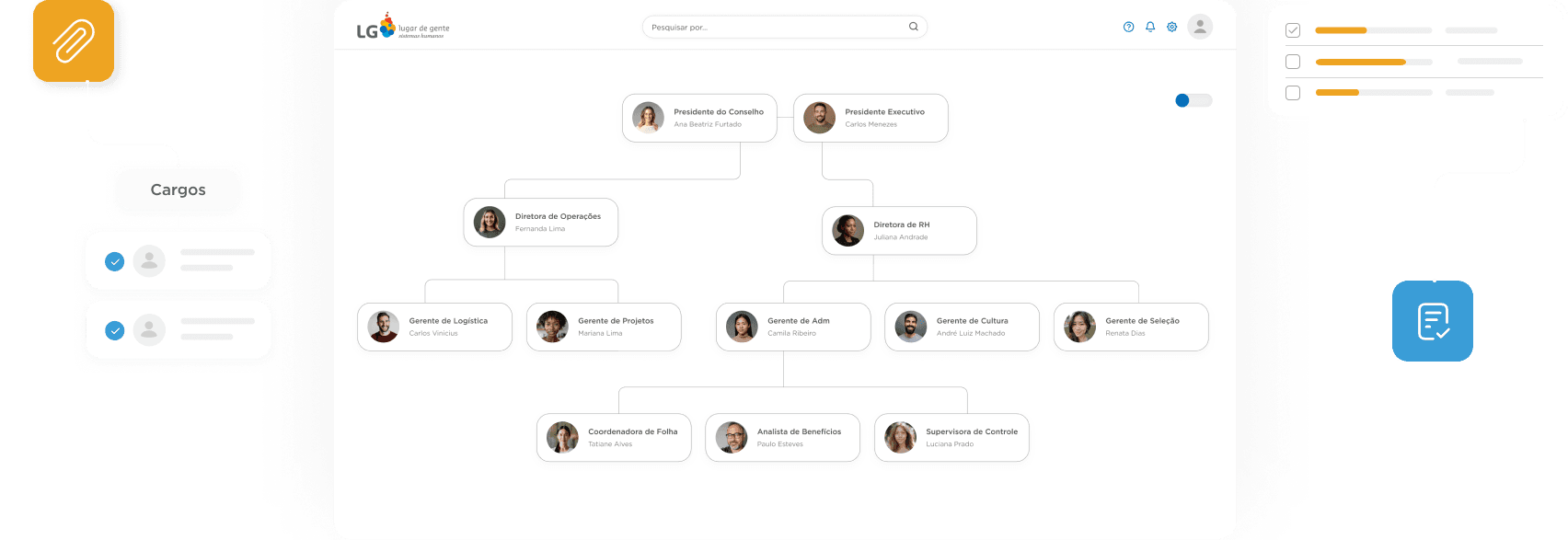Click the LG lugar de gente logo
Image resolution: width=1568 pixels, height=540 pixels.
[x=402, y=28]
